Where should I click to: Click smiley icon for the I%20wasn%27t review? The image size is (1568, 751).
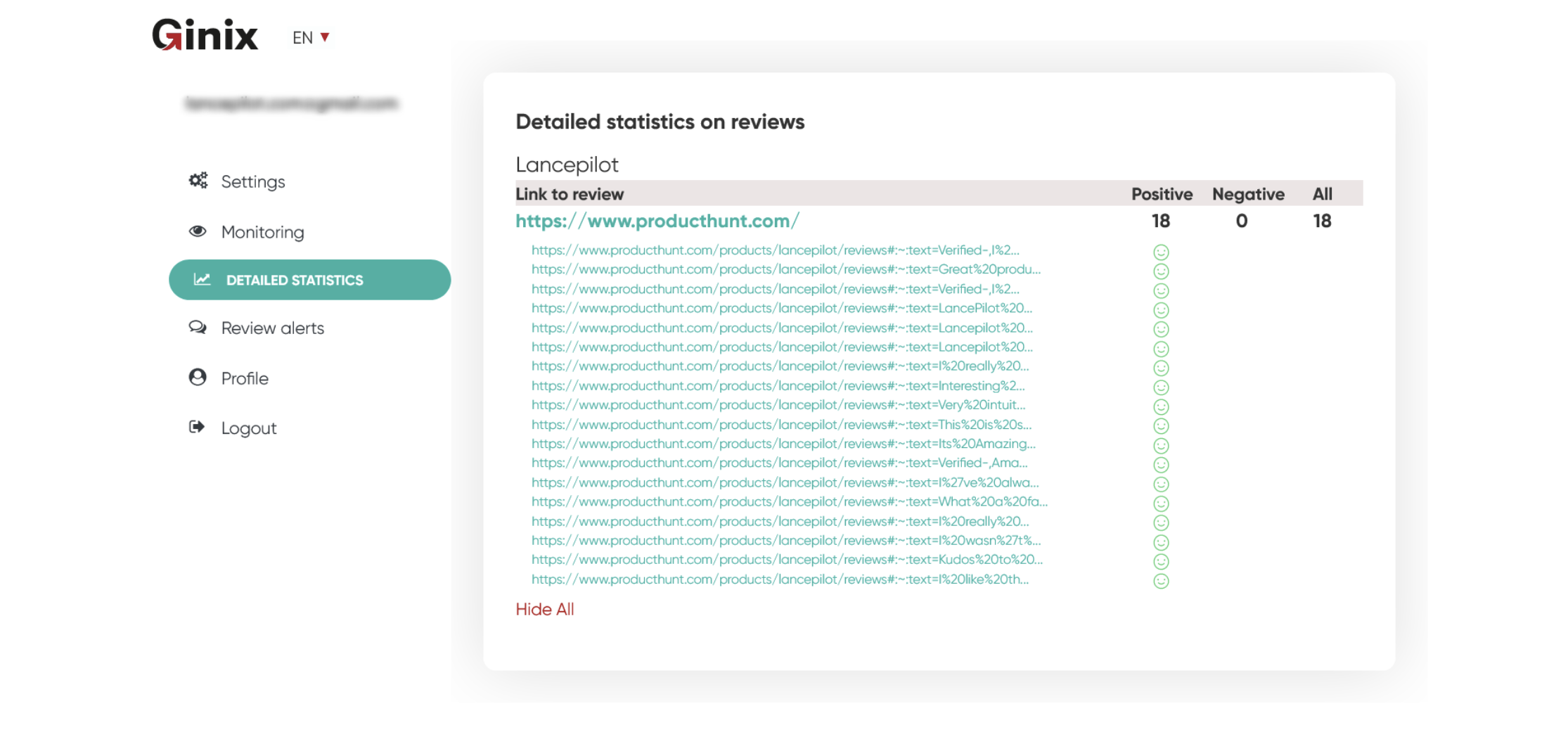click(1161, 542)
